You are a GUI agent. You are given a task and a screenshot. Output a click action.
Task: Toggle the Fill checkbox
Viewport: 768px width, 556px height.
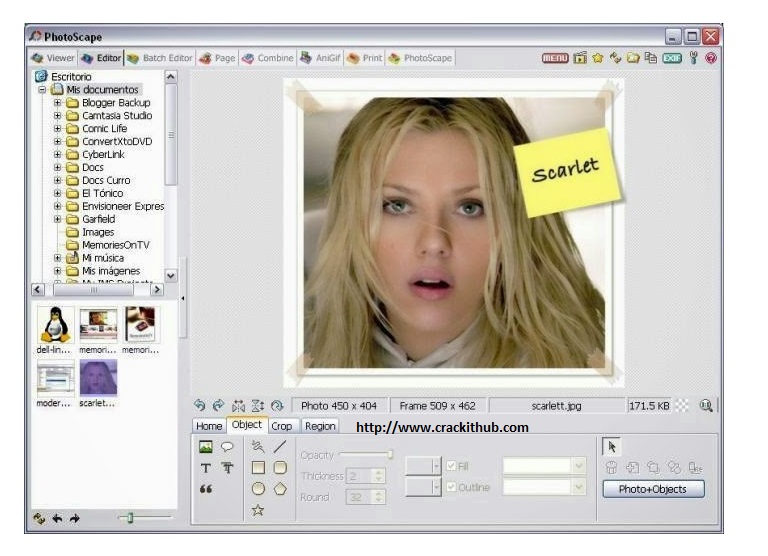[451, 466]
